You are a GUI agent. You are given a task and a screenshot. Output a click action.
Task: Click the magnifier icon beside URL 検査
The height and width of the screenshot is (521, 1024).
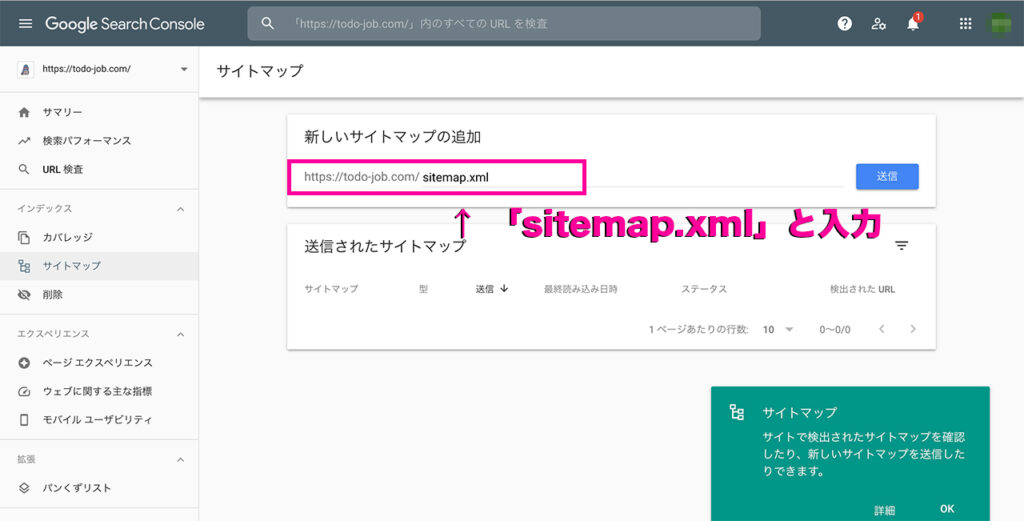coord(24,169)
